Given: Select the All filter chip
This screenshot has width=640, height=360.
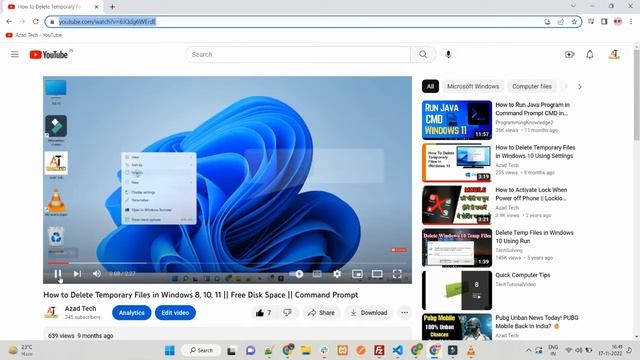Looking at the screenshot, I should click(x=430, y=87).
